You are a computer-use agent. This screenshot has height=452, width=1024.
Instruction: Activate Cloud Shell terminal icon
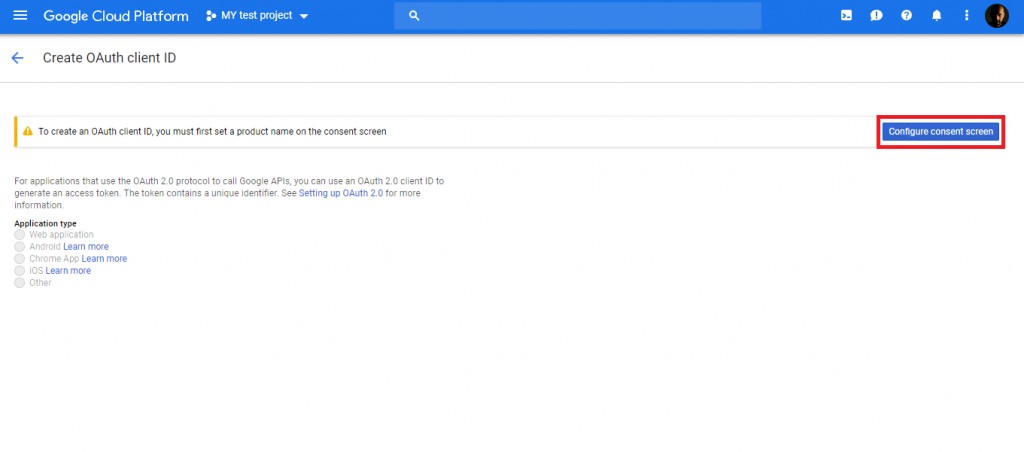tap(846, 16)
